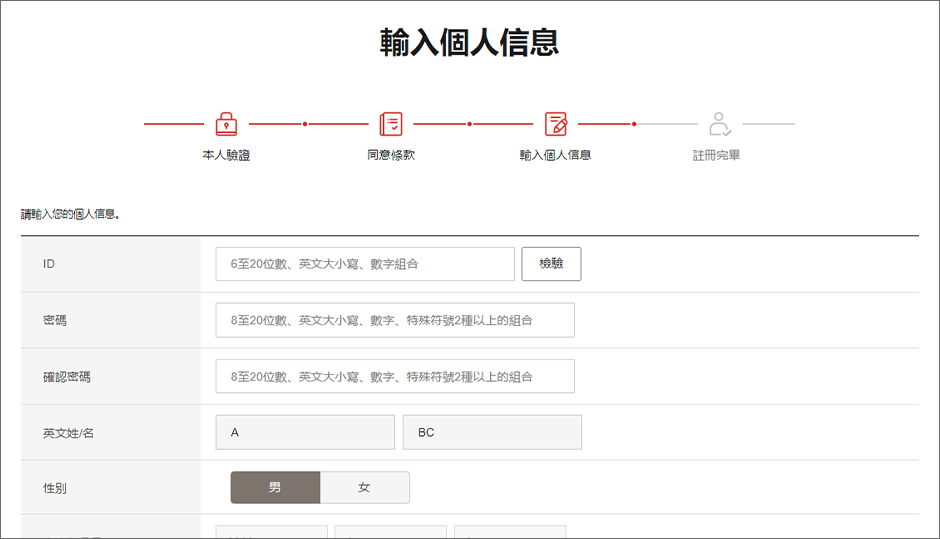Open the first partially visible box below 性別
Viewport: 940px width, 539px height.
point(272,531)
